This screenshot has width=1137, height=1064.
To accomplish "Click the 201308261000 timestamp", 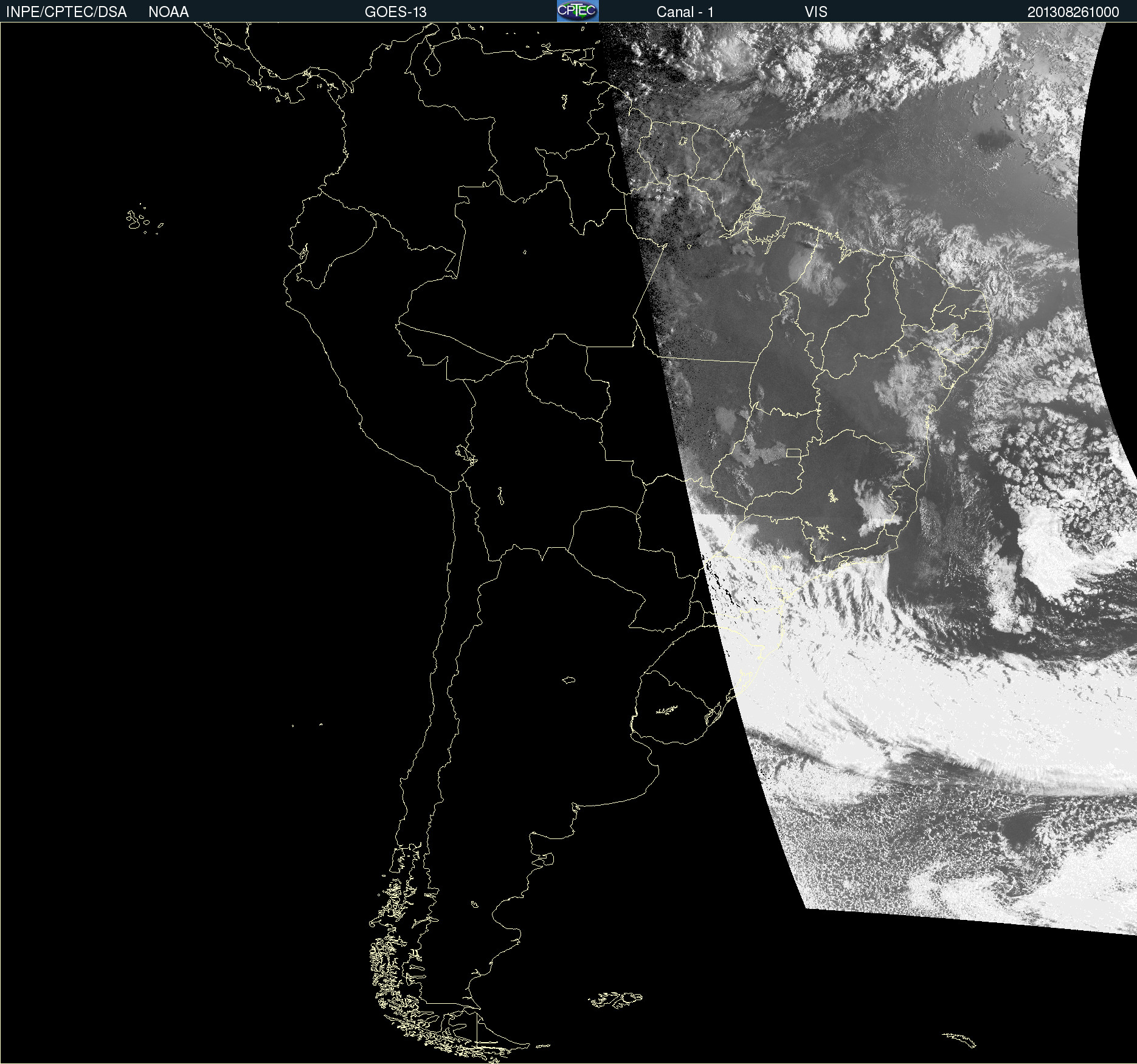I will [x=1073, y=12].
